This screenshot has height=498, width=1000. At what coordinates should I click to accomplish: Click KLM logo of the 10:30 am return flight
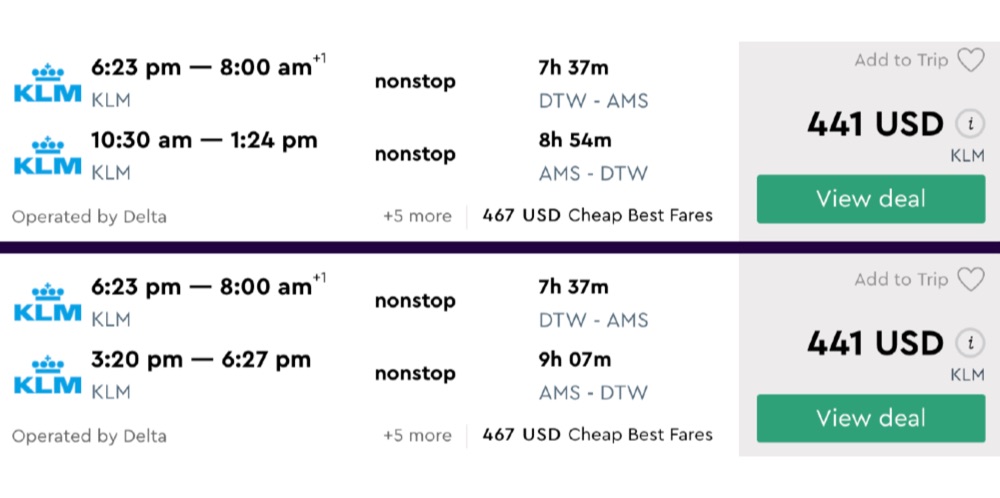[47, 155]
